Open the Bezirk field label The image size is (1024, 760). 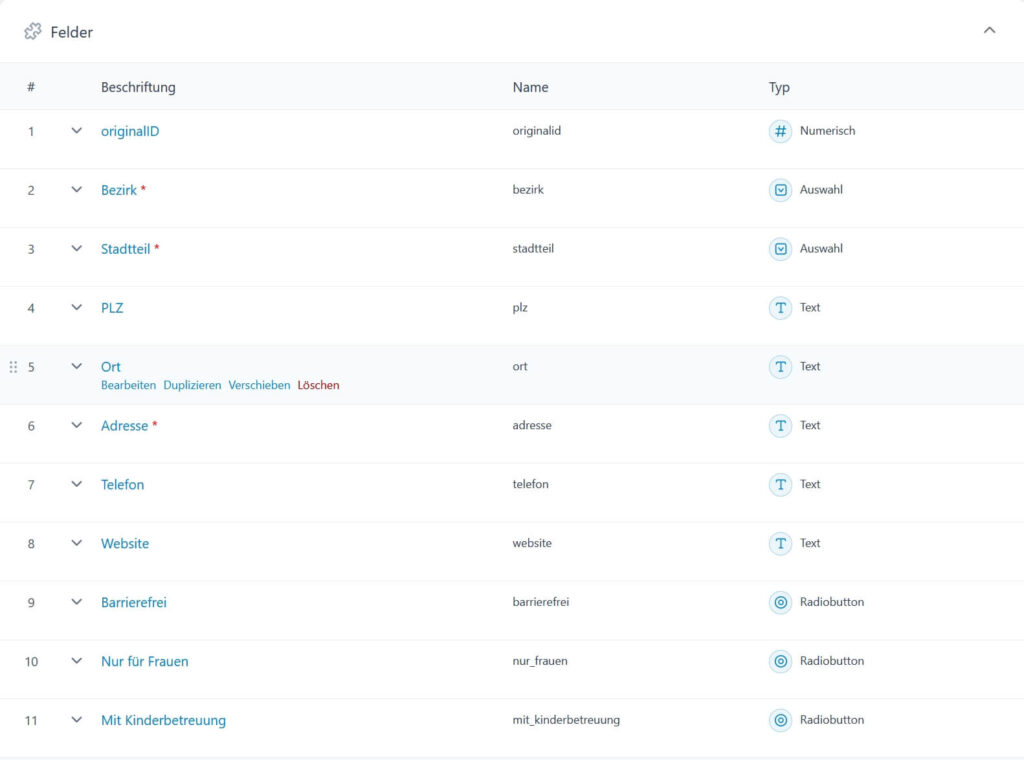[x=118, y=190]
